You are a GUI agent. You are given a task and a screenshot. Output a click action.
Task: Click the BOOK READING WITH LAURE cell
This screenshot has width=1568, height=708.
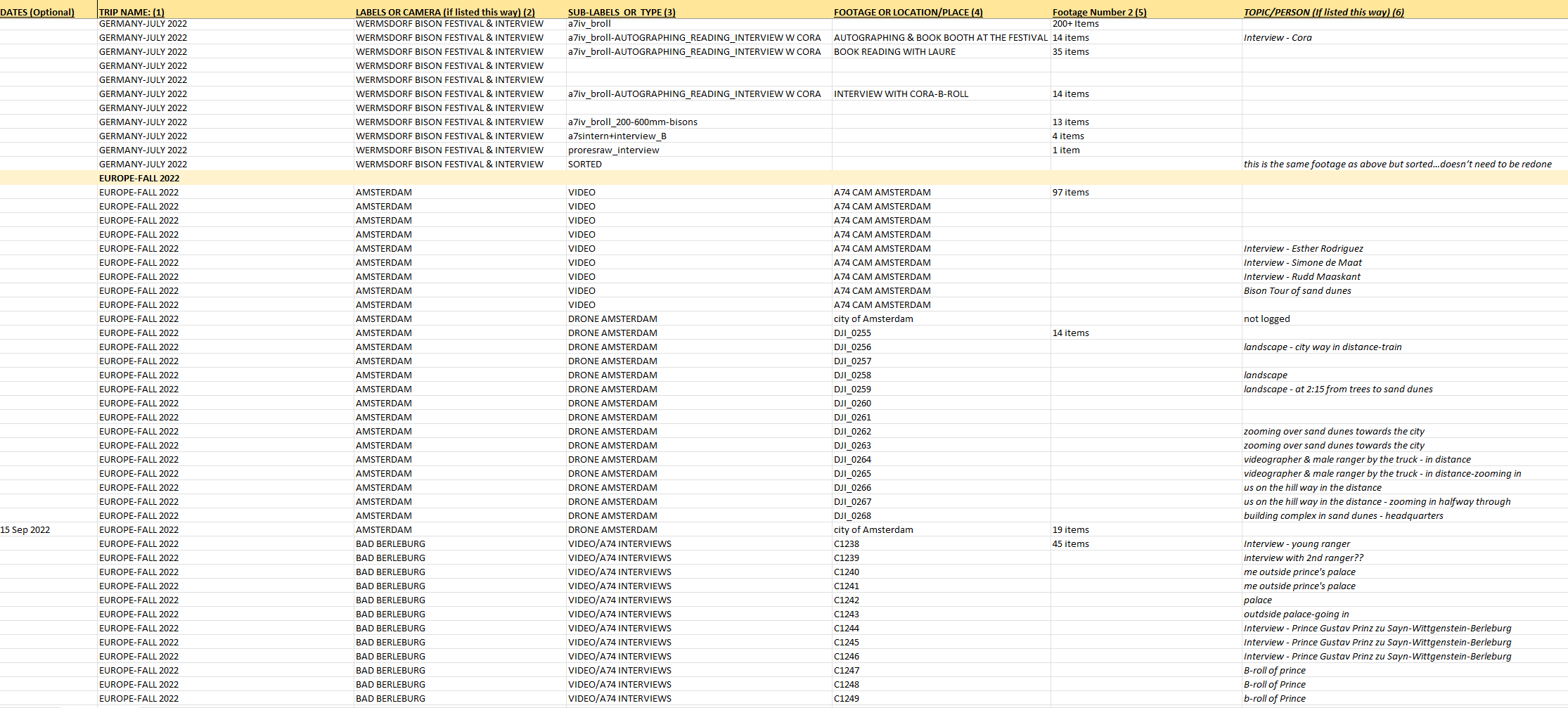(x=894, y=51)
